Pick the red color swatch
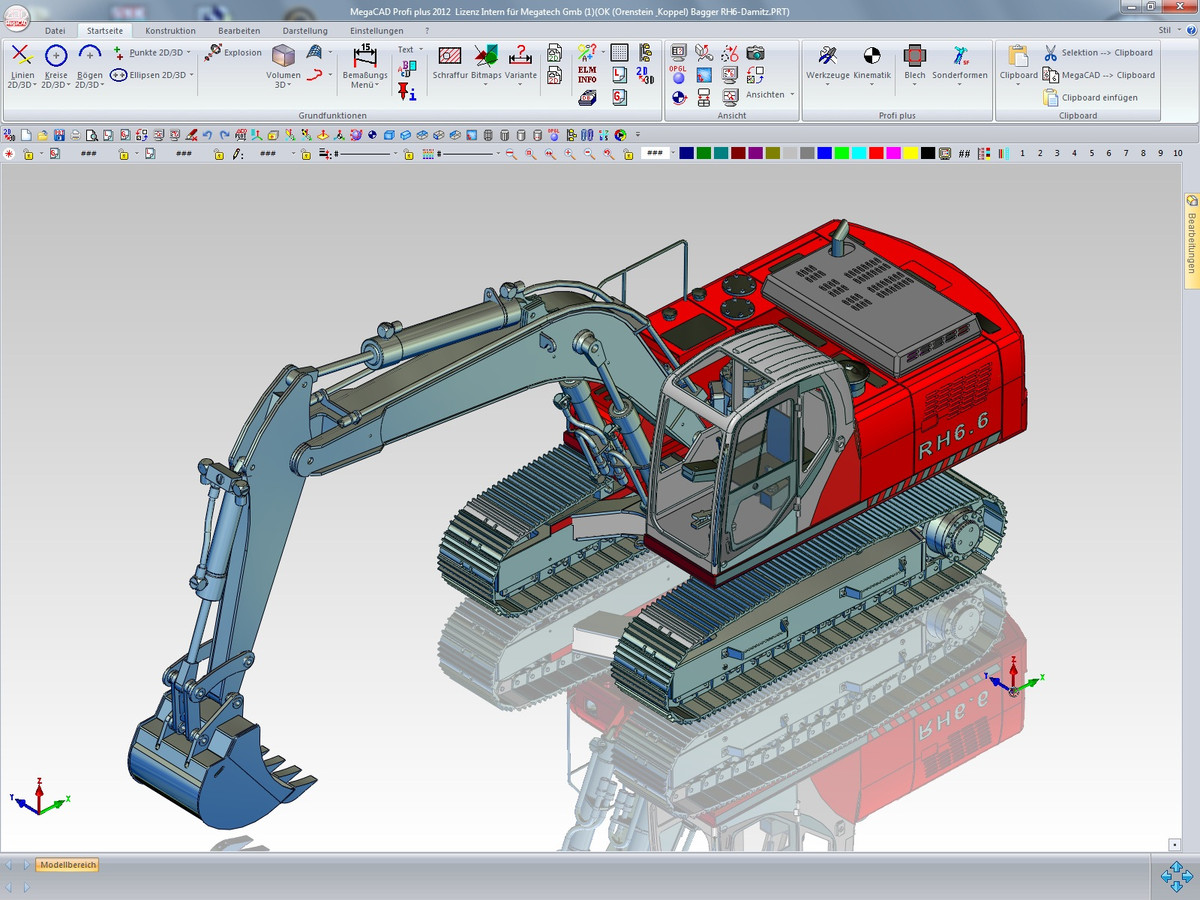The image size is (1200, 900). [x=875, y=153]
